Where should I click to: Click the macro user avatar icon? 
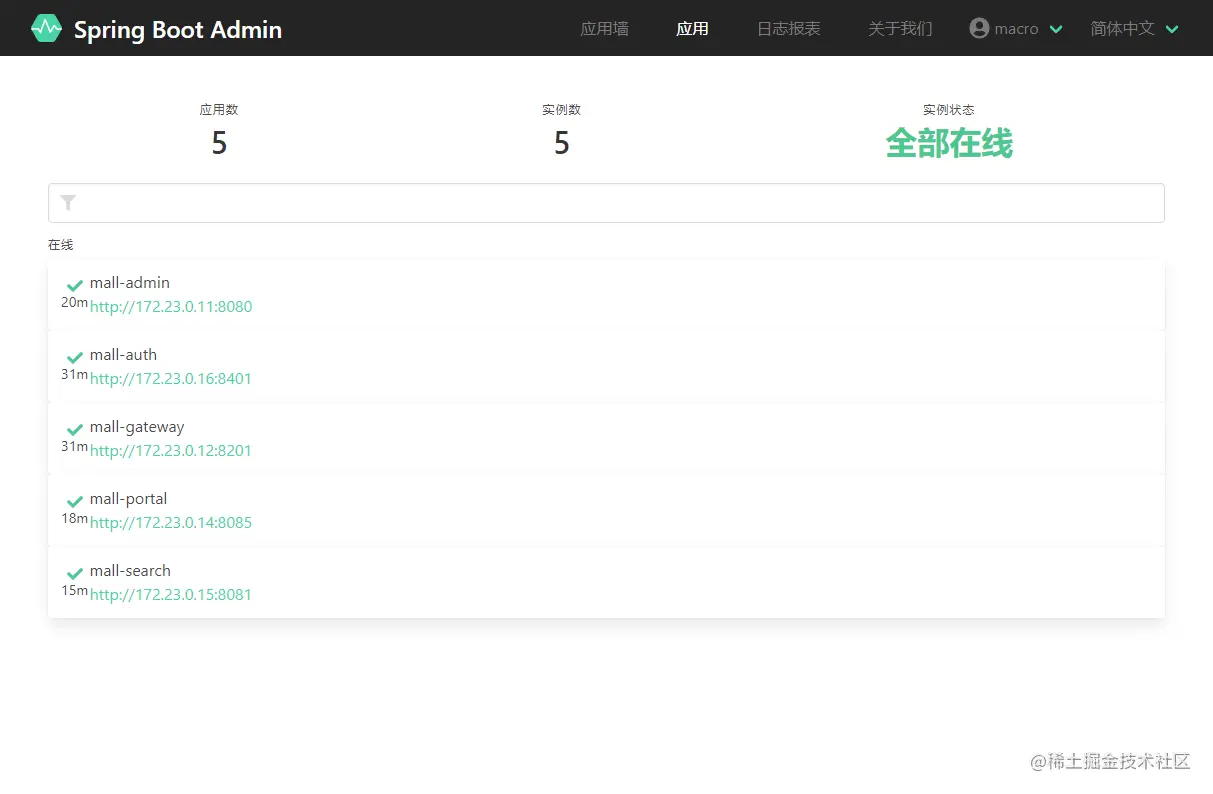pos(979,28)
